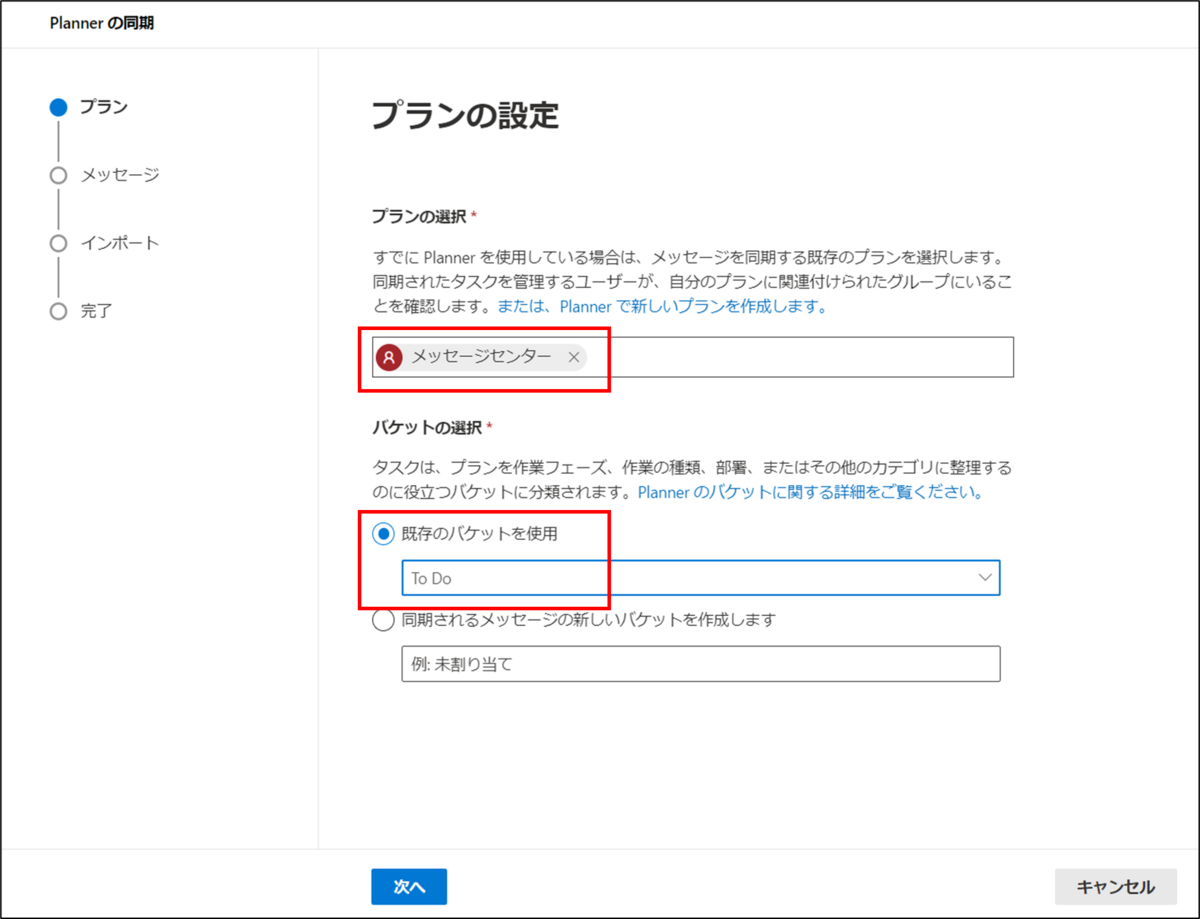This screenshot has height=919, width=1200.
Task: Click the Planner の同期 dialog title
Action: point(102,23)
